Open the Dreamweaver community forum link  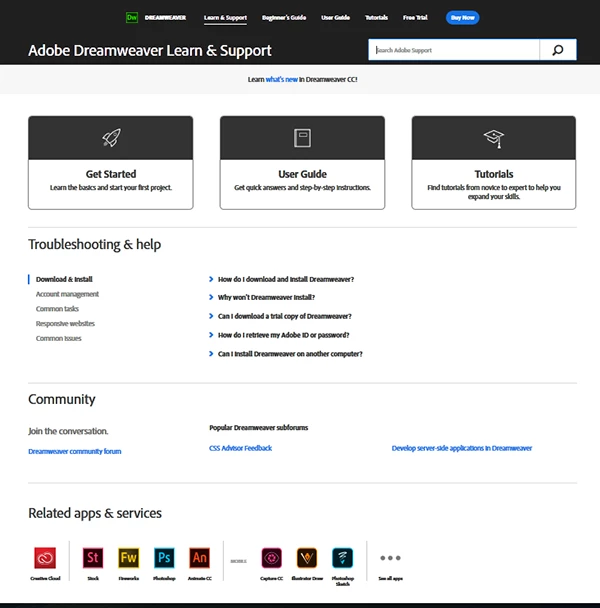[x=75, y=451]
